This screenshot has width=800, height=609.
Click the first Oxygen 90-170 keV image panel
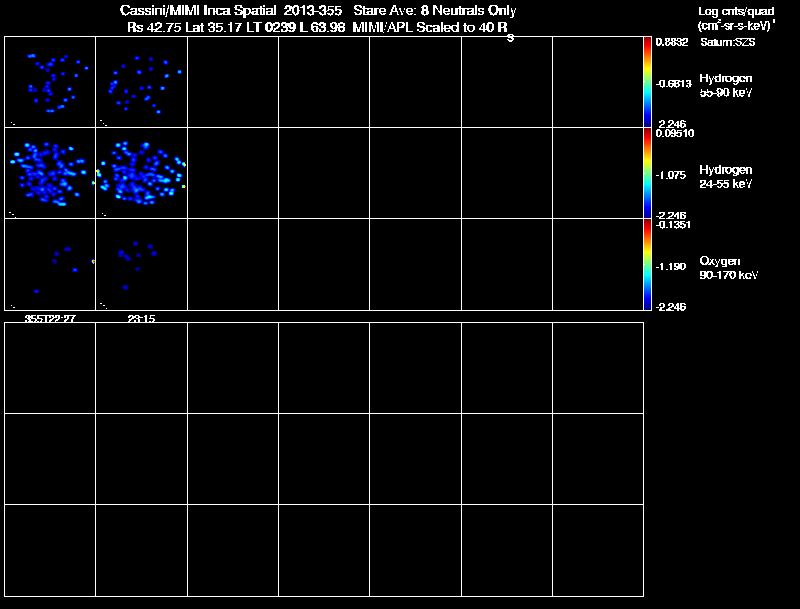[x=50, y=264]
